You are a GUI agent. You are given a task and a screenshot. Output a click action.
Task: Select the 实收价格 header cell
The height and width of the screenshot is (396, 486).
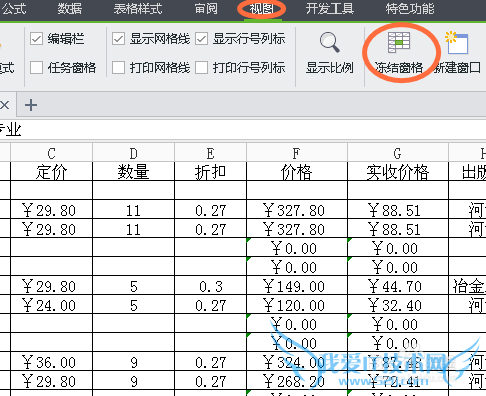tap(398, 172)
